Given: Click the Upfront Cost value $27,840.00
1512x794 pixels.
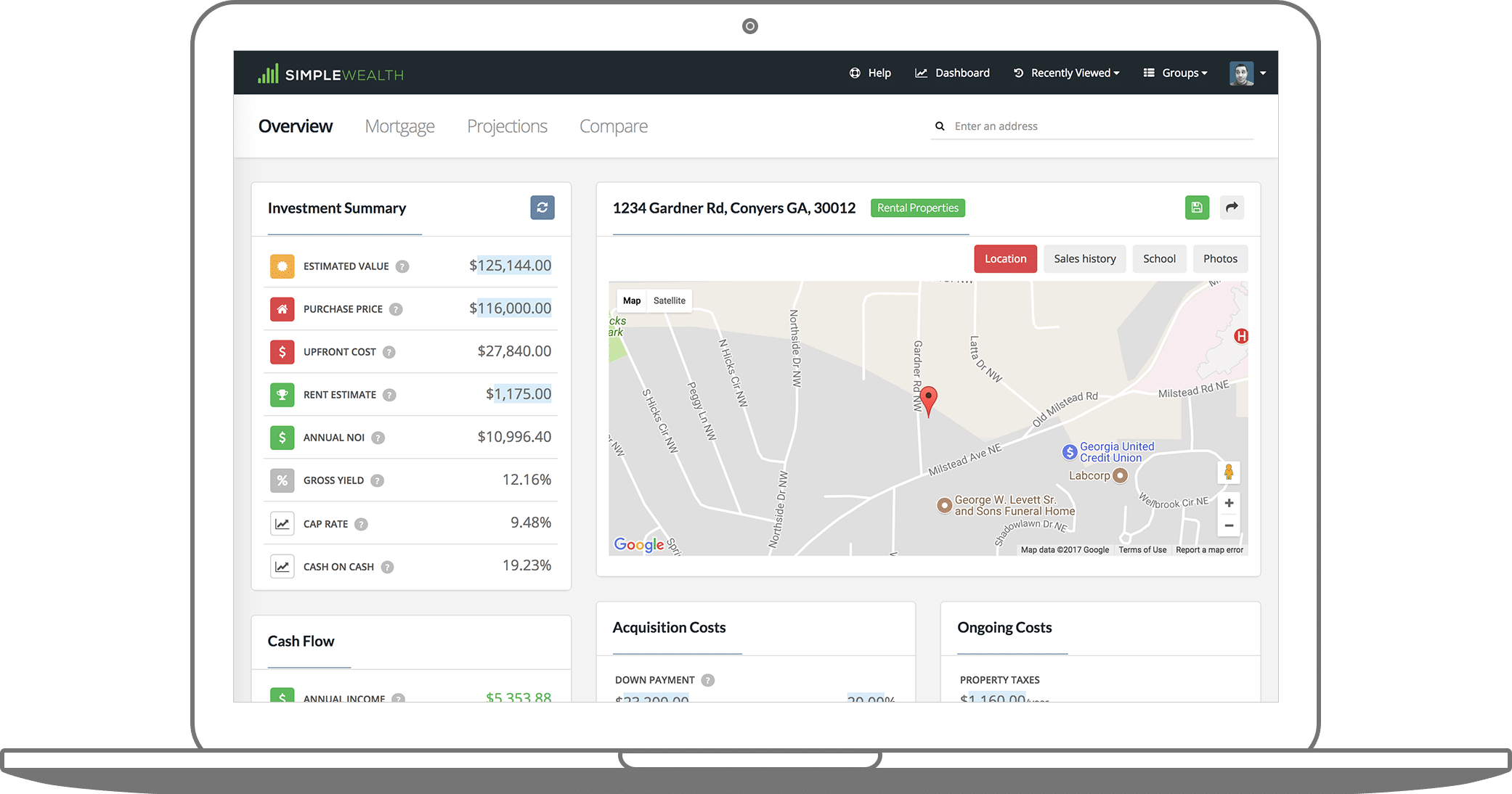Looking at the screenshot, I should click(514, 351).
